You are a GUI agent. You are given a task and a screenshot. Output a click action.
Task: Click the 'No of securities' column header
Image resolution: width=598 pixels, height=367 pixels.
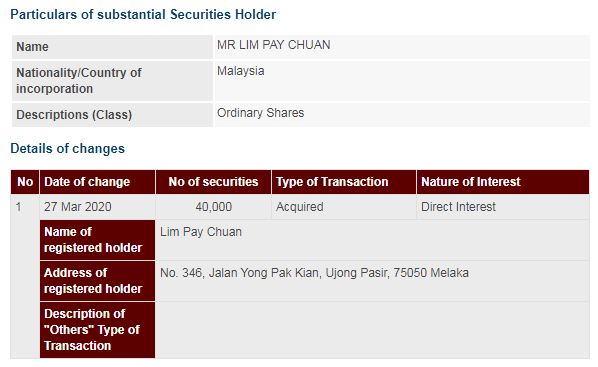(213, 182)
